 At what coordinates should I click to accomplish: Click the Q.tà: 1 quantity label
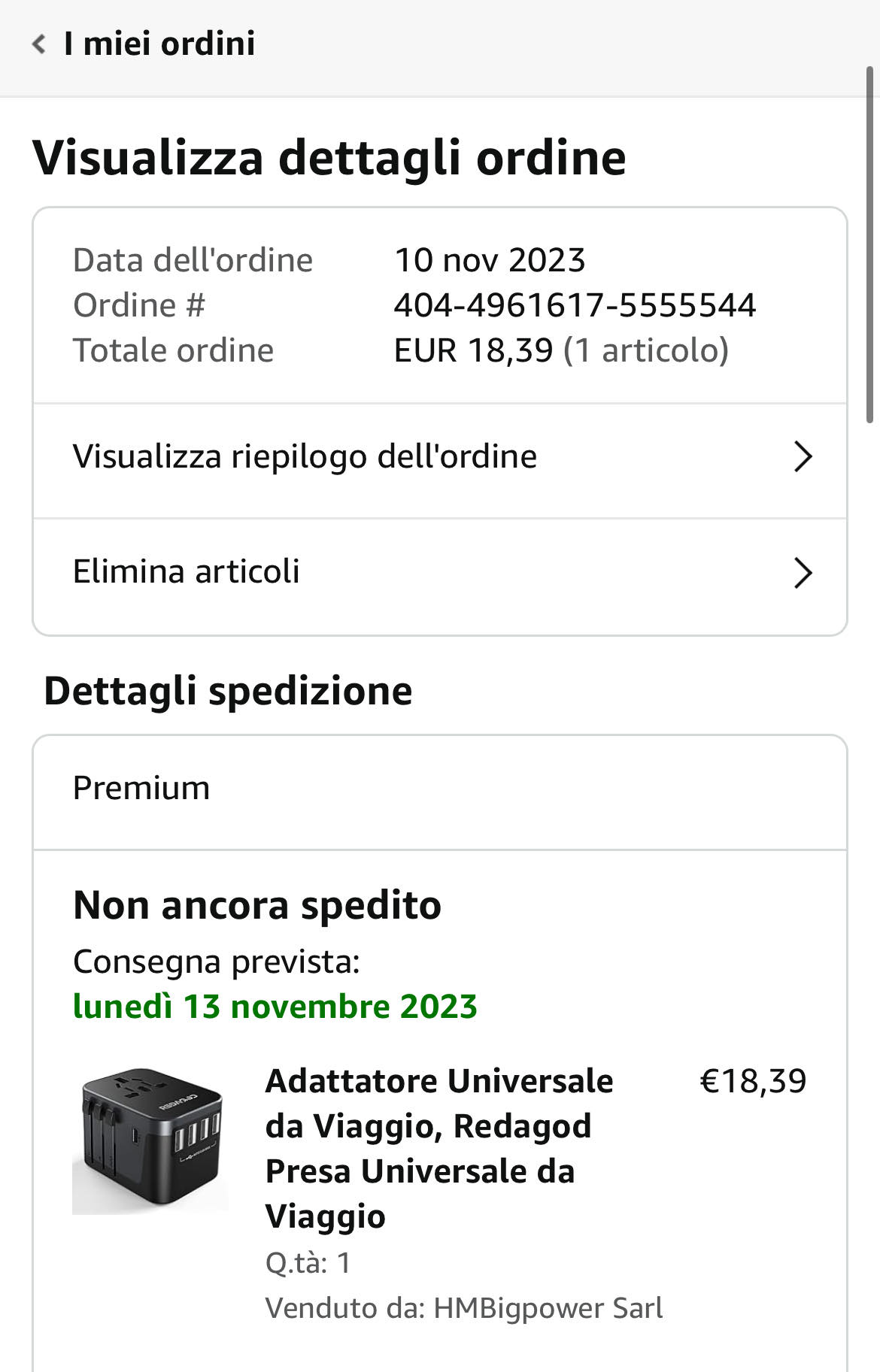(x=308, y=1263)
